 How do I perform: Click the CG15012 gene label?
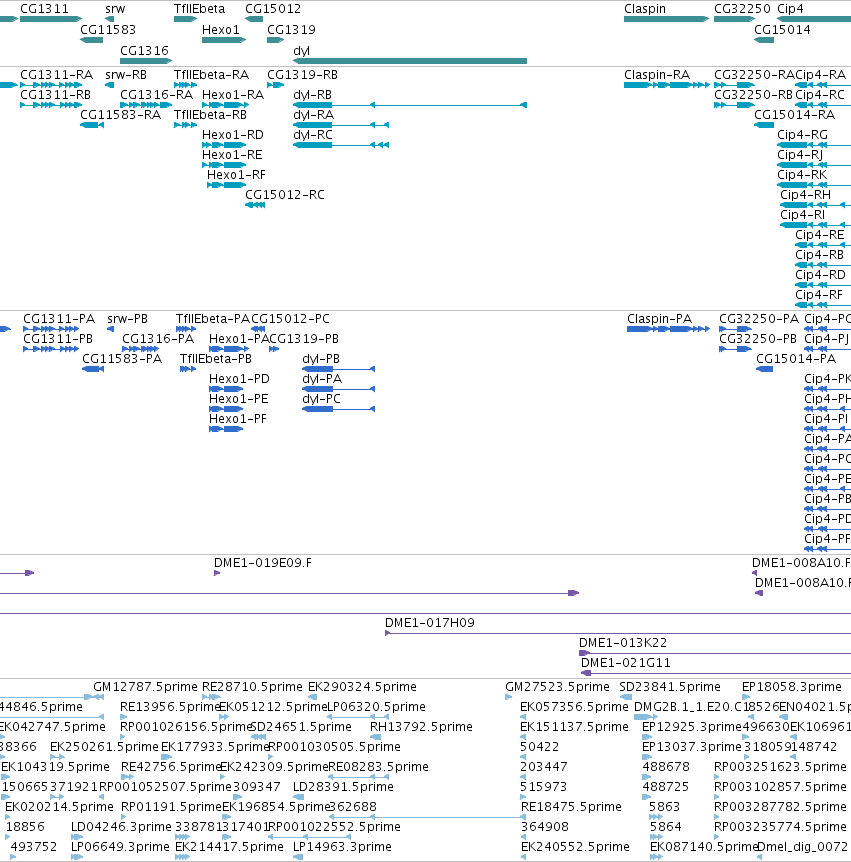pos(273,9)
